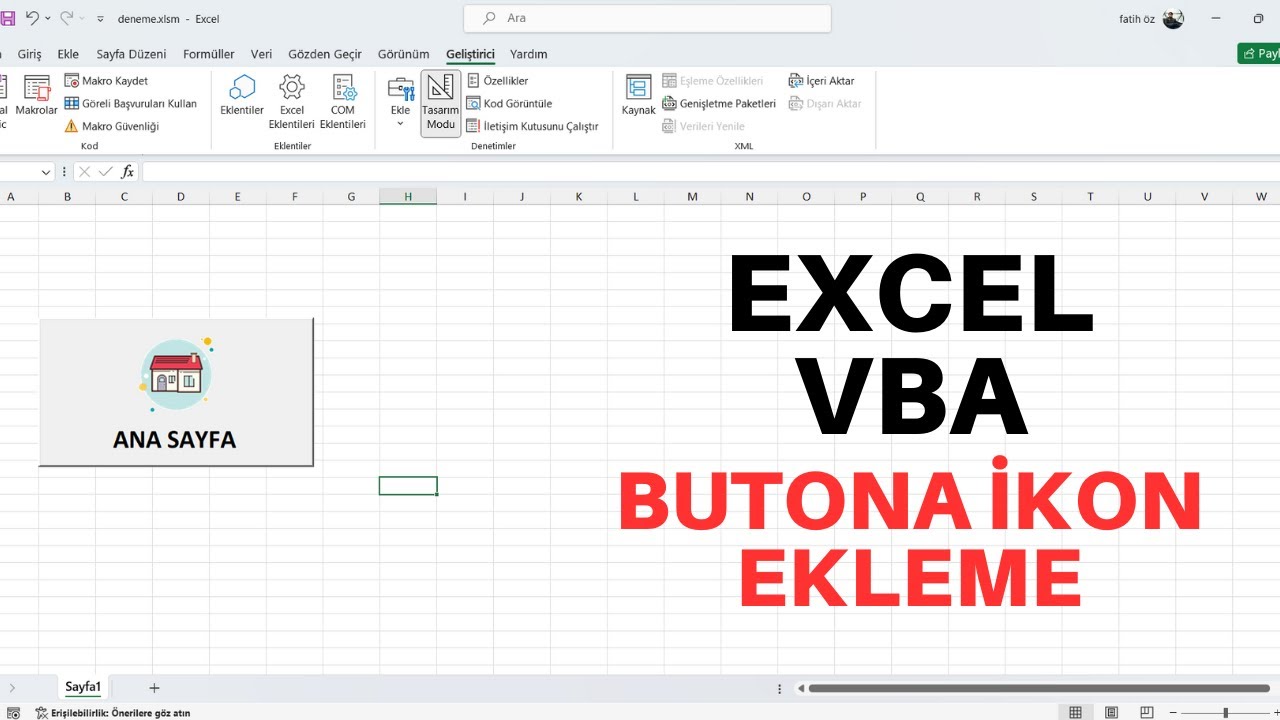The width and height of the screenshot is (1280, 720).
Task: Open the Makrolar macros button
Action: [36, 96]
